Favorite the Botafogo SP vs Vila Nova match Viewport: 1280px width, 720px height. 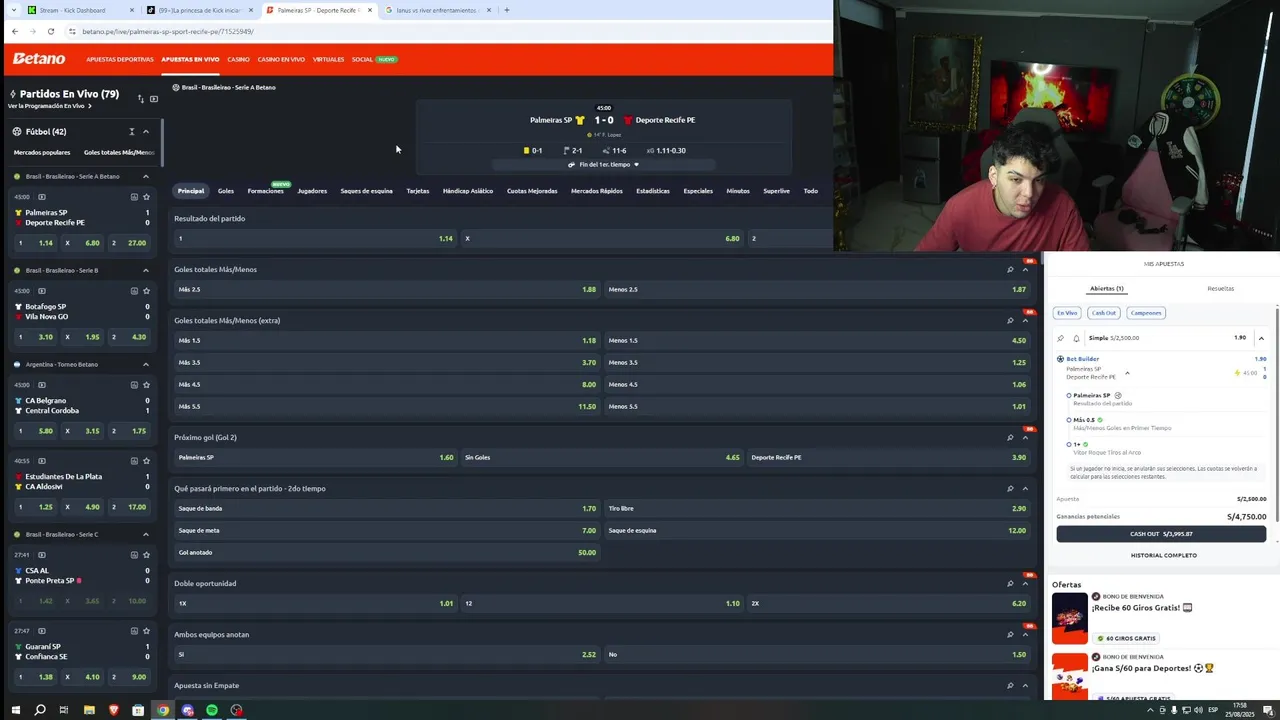click(146, 291)
